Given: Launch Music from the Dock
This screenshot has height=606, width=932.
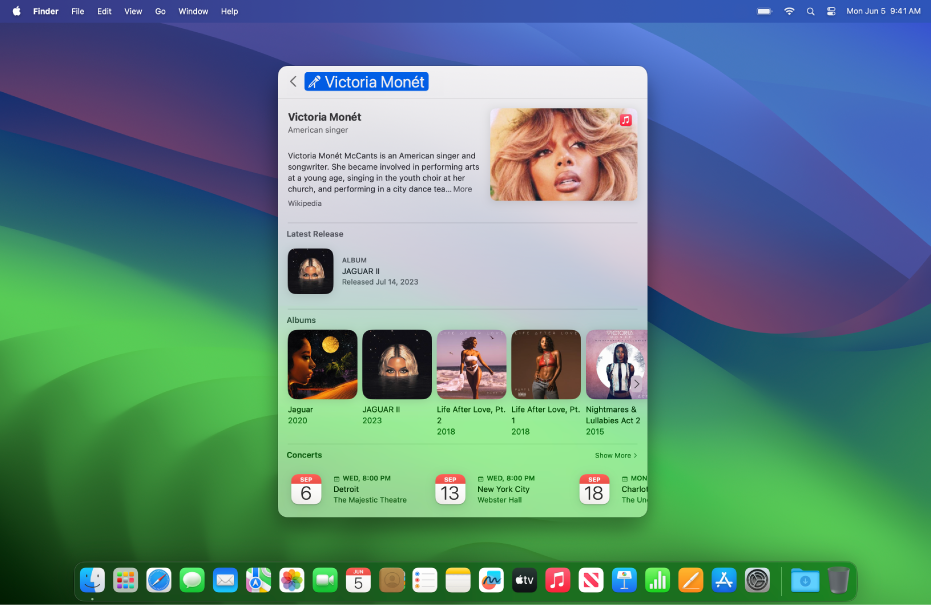Looking at the screenshot, I should (558, 580).
